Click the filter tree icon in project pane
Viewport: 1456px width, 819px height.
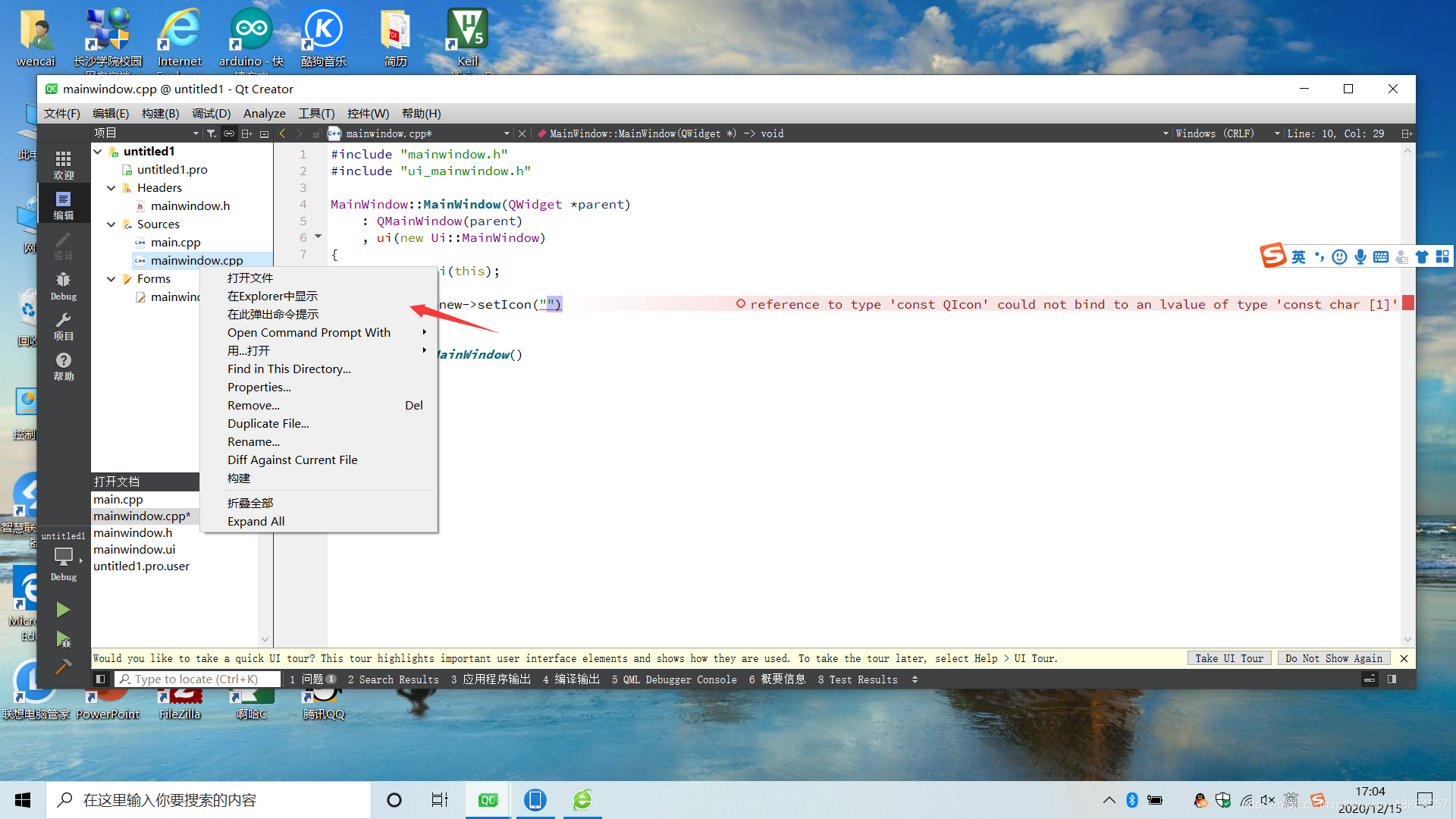212,133
